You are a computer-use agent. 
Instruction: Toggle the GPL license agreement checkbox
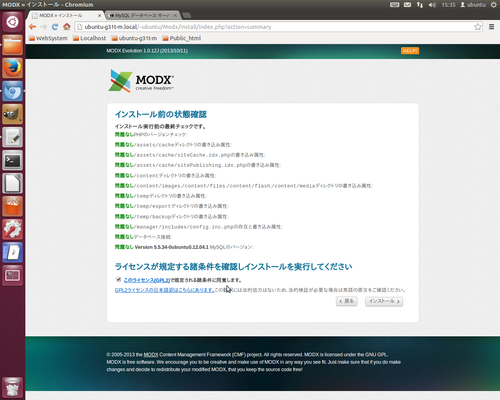point(118,279)
